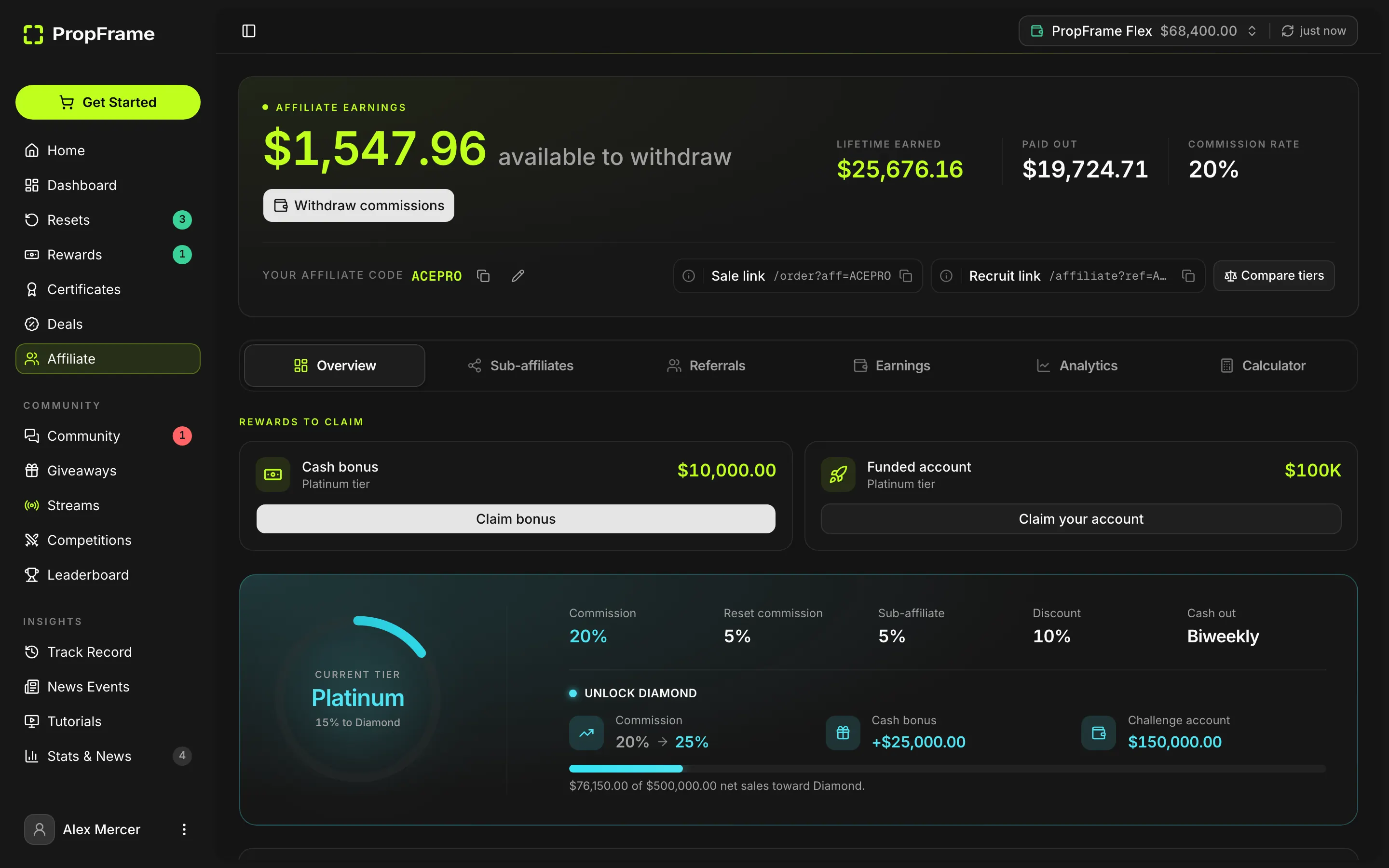
Task: Click the Get Started button
Action: [x=108, y=102]
